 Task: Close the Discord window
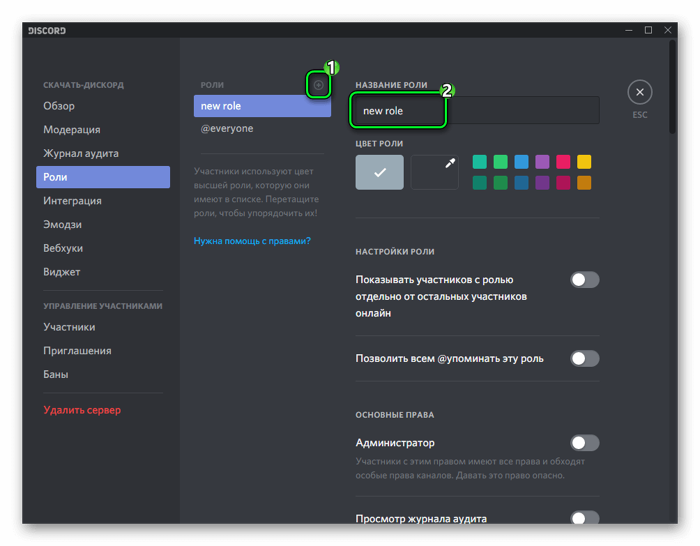click(668, 30)
